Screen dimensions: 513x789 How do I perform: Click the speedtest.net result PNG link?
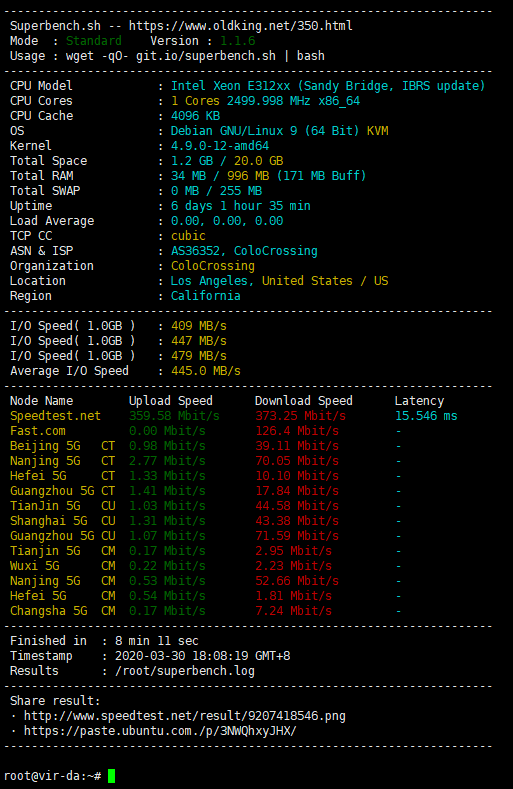(x=185, y=716)
